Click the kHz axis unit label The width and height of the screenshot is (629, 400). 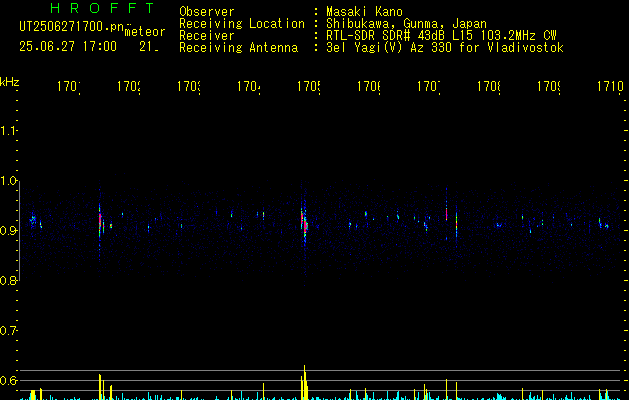pos(10,82)
